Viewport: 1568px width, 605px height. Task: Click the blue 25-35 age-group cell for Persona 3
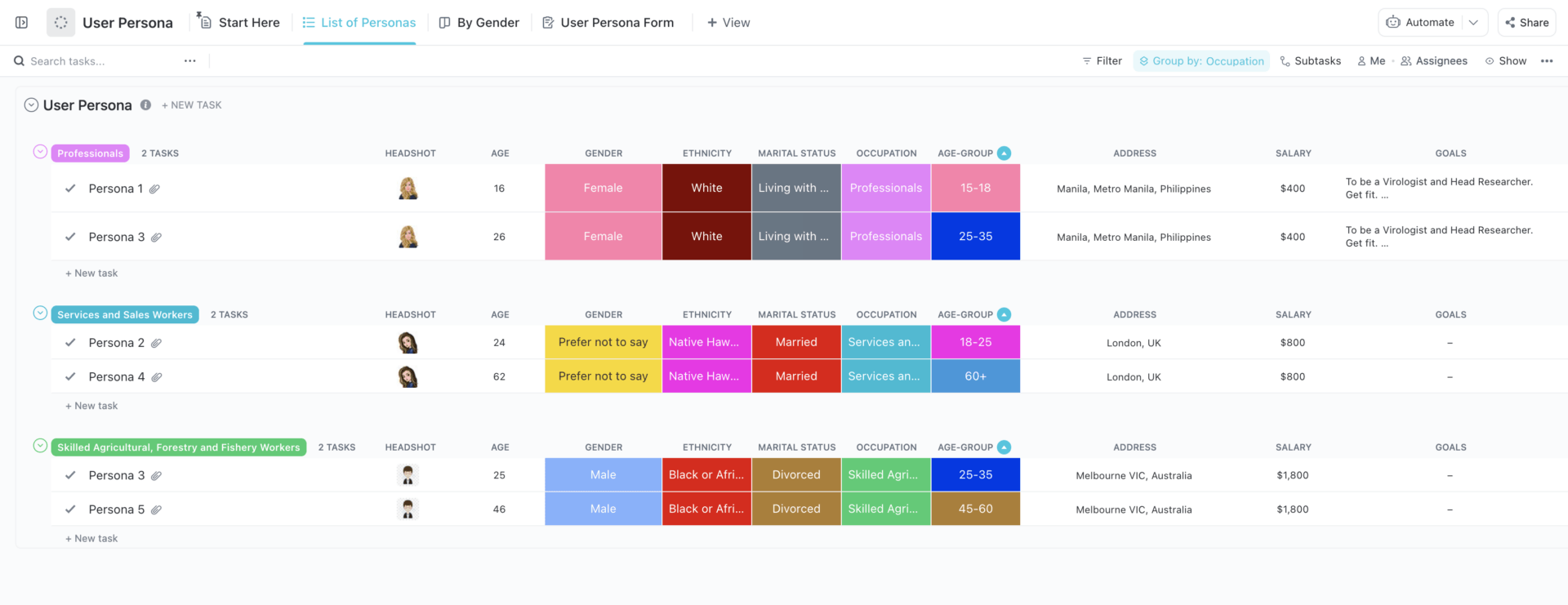click(975, 237)
